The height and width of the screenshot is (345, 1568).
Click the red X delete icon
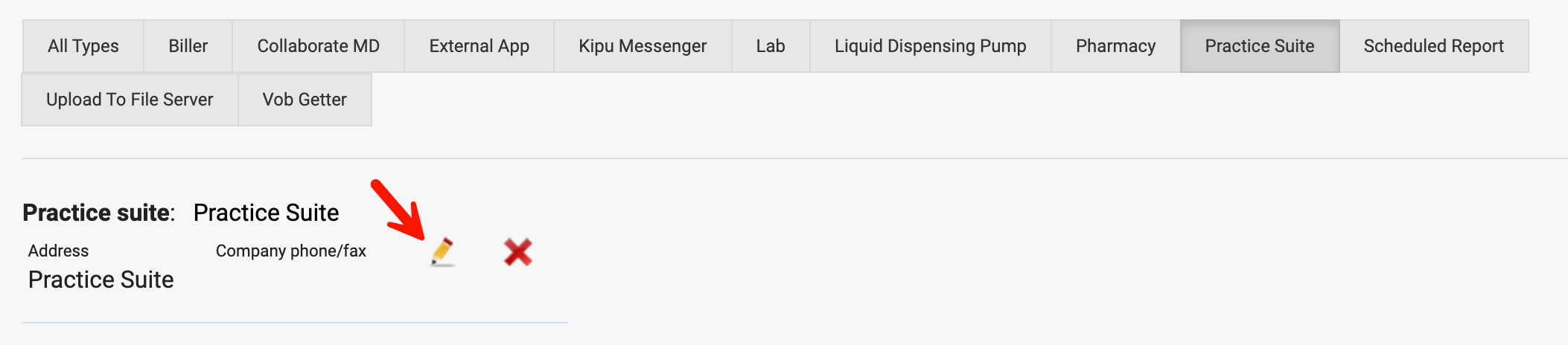(517, 252)
